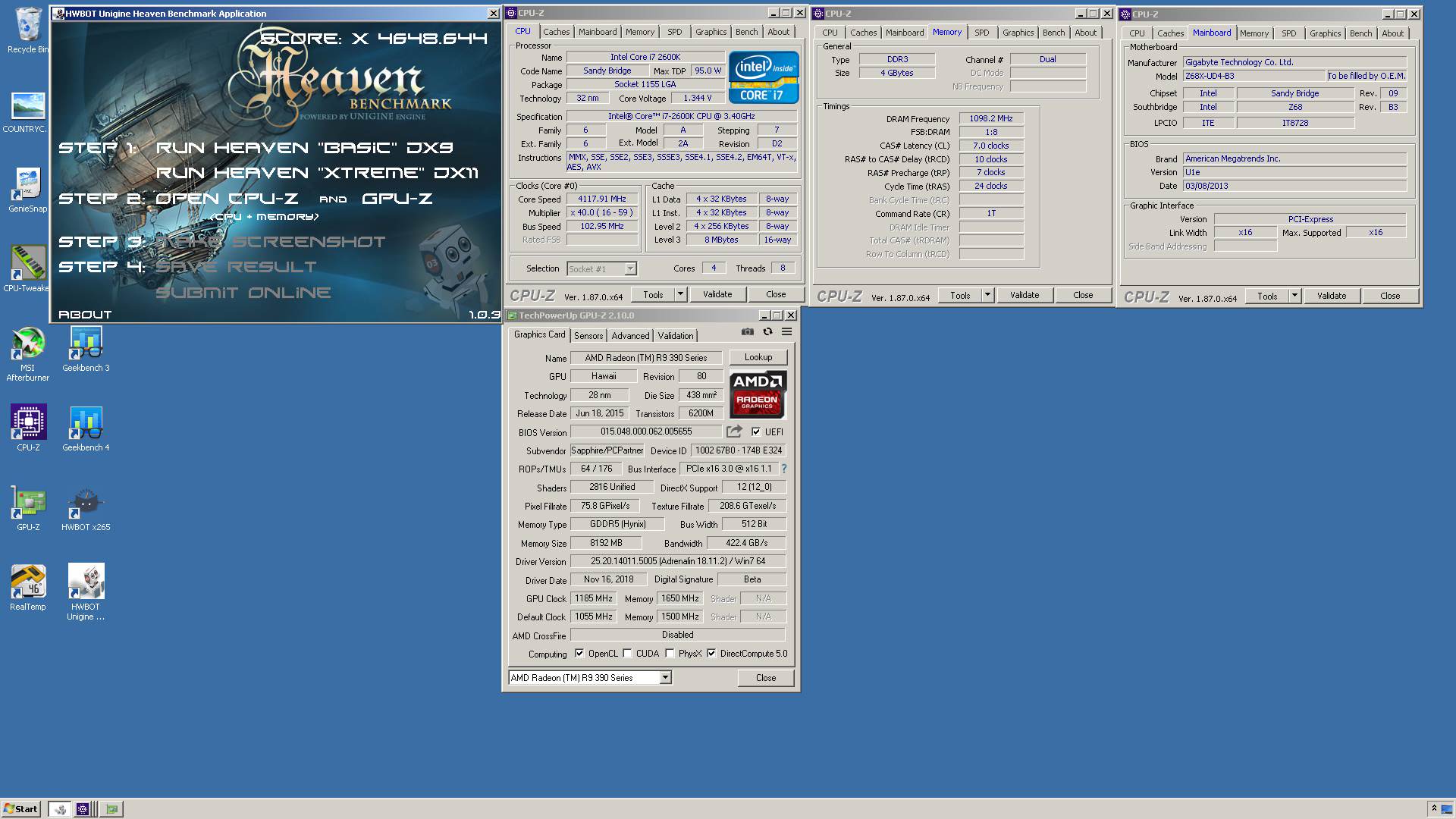Screen dimensions: 1456x819
Task: Toggle the UEFI checkbox in GPU-Z
Action: [x=756, y=431]
